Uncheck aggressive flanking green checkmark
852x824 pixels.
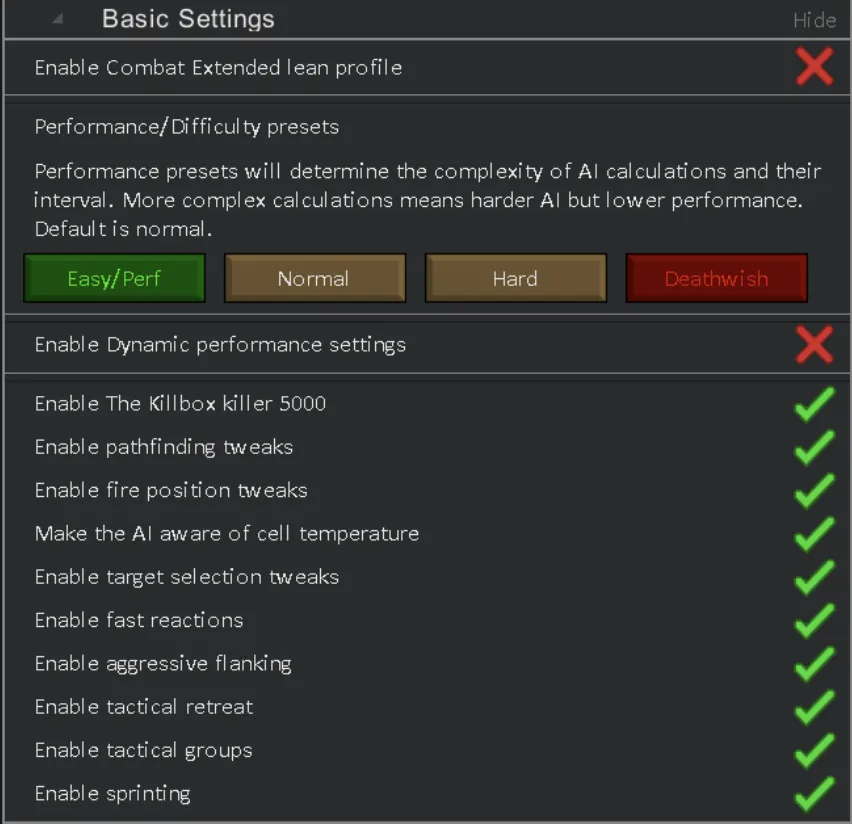point(814,663)
